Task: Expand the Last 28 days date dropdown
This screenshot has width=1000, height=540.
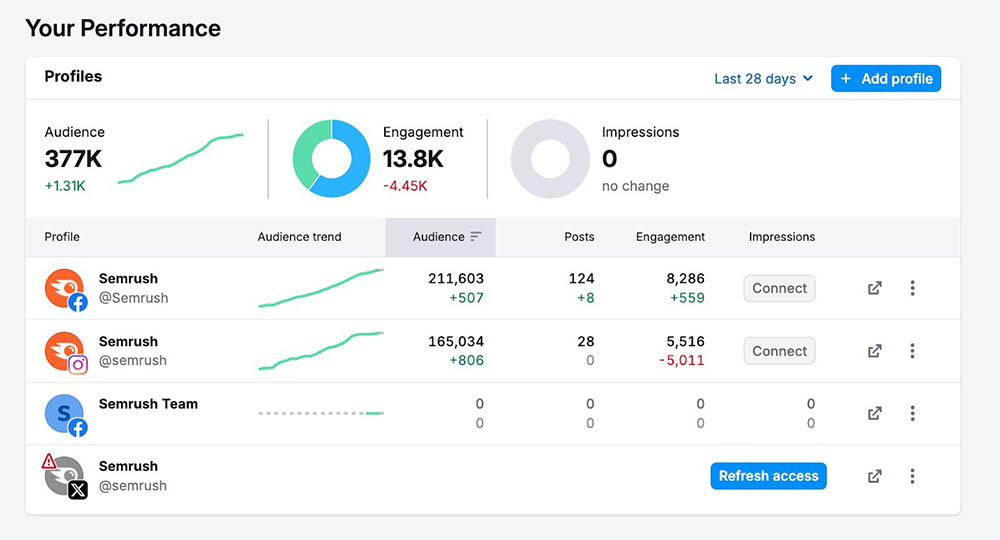Action: click(x=764, y=79)
